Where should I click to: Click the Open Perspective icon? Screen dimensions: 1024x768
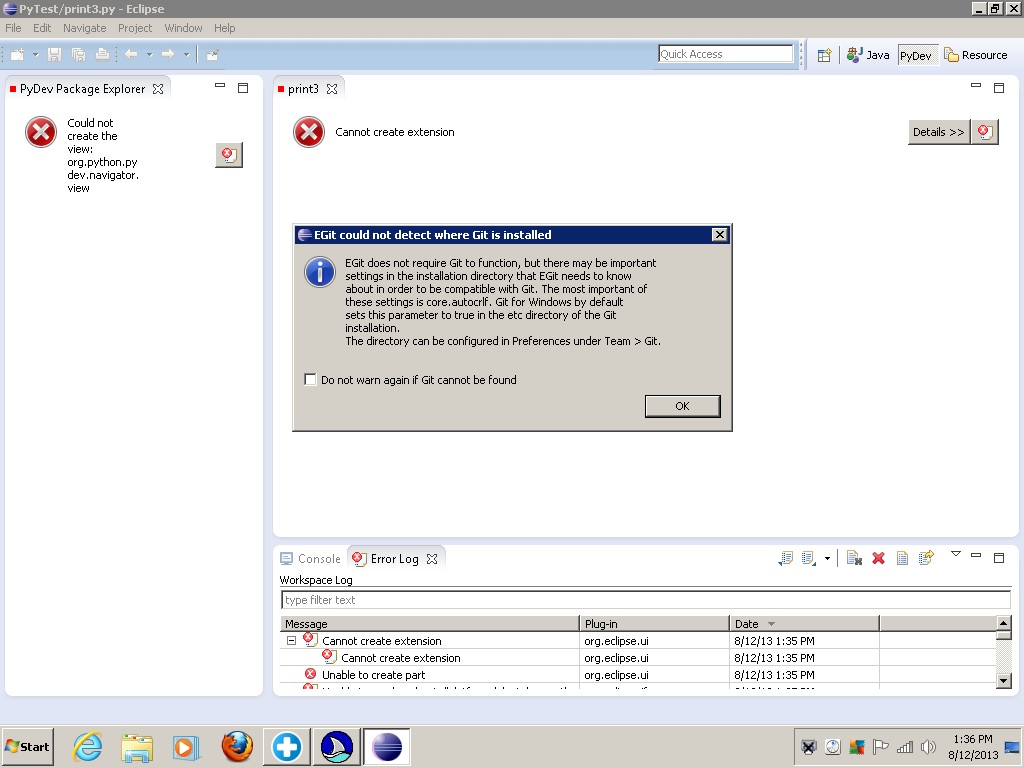click(824, 56)
